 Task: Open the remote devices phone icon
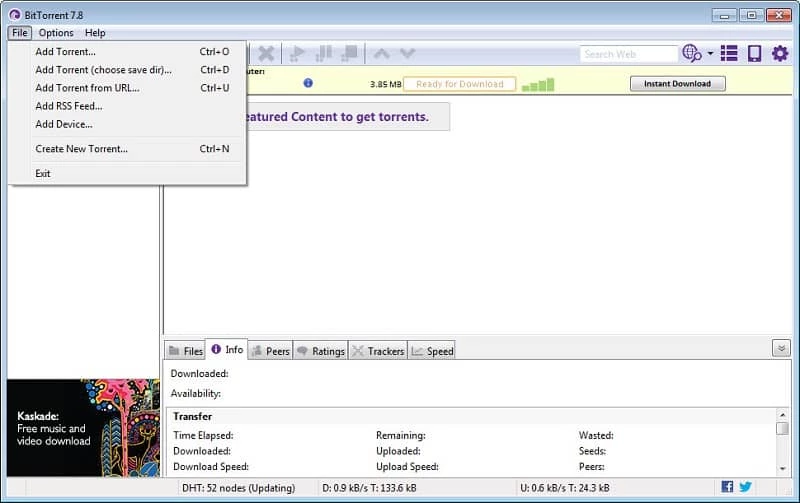click(x=755, y=54)
